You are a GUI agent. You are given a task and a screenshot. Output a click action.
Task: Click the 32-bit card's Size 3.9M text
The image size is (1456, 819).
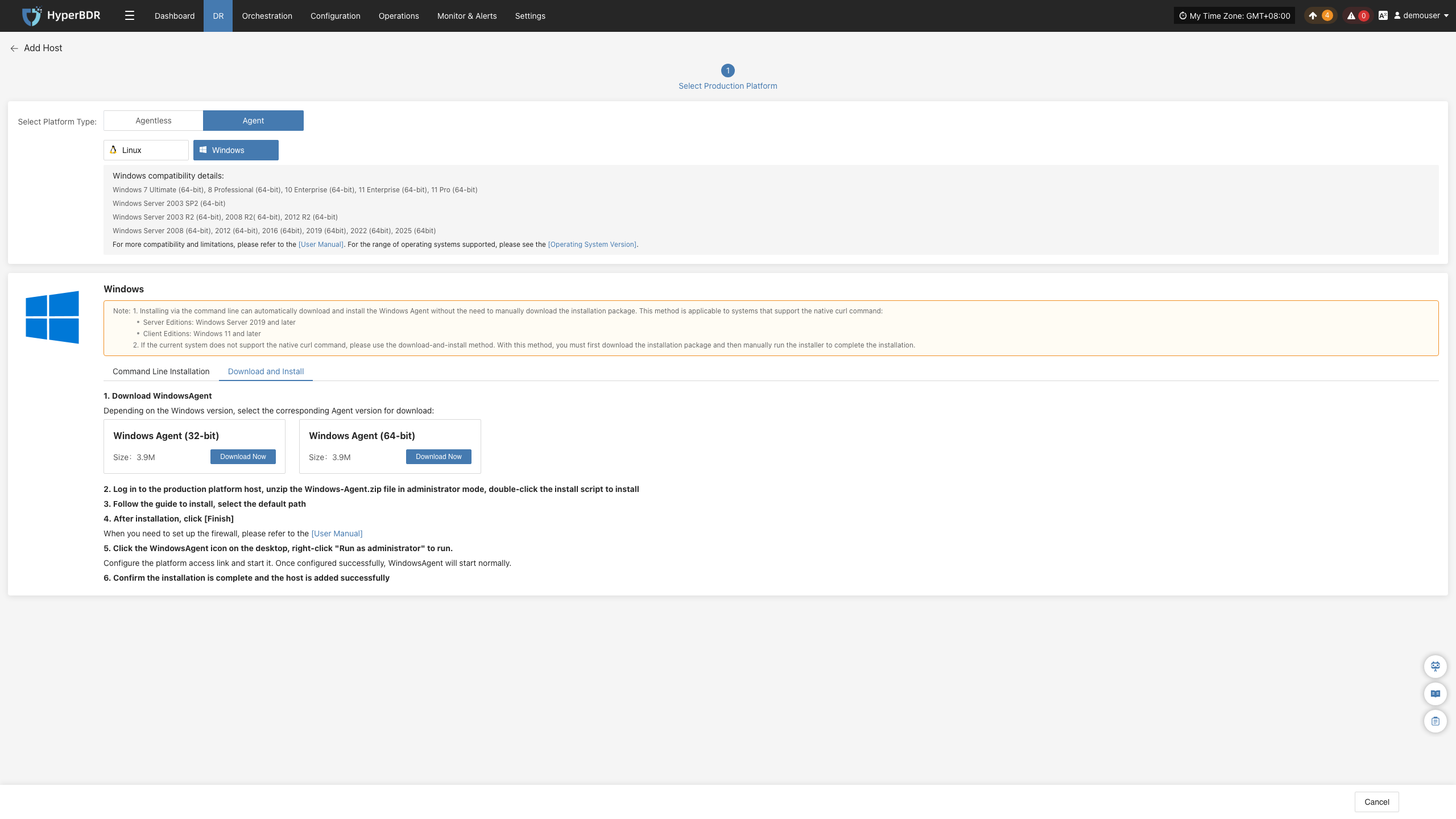[x=134, y=457]
